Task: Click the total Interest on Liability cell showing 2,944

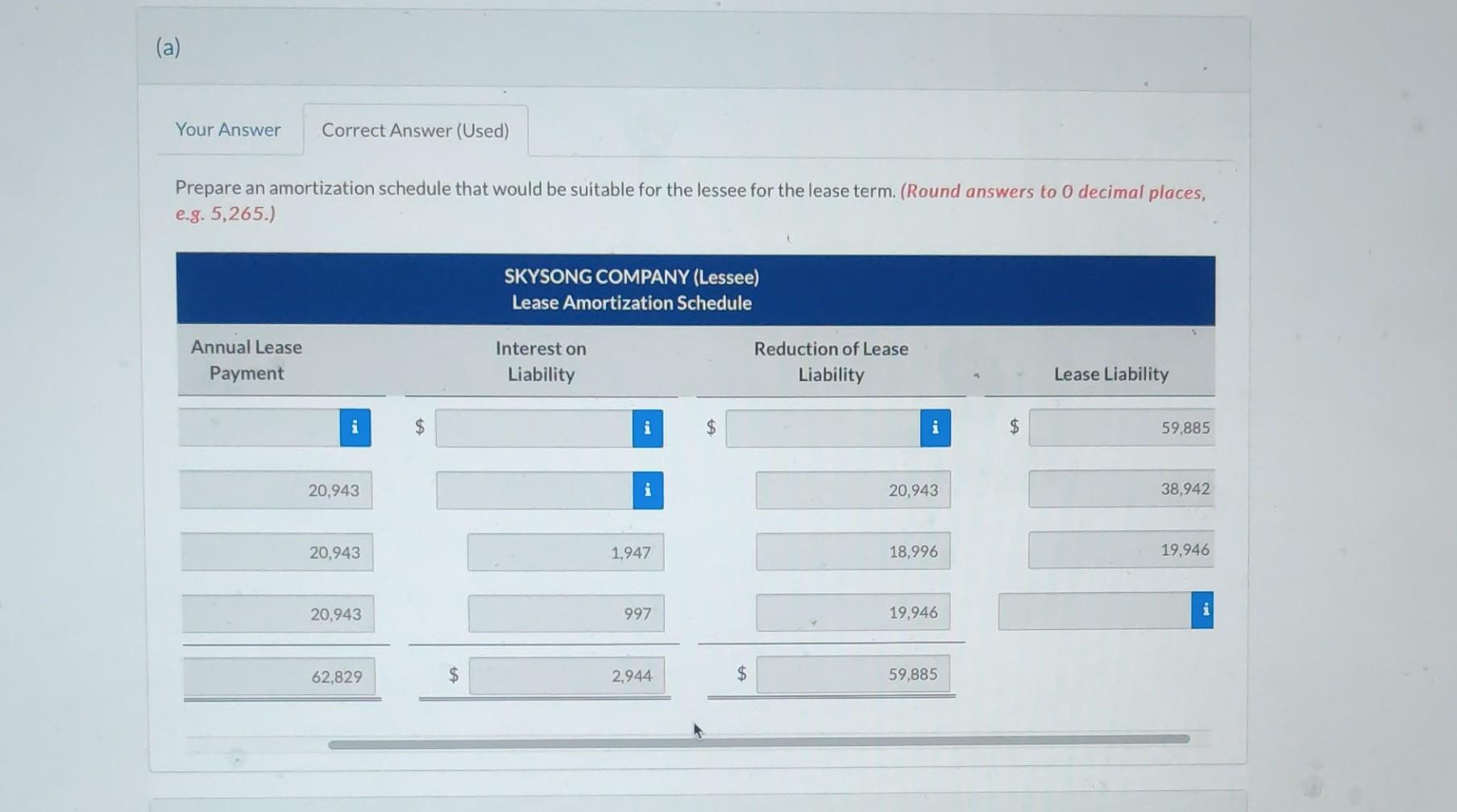Action: (x=567, y=675)
